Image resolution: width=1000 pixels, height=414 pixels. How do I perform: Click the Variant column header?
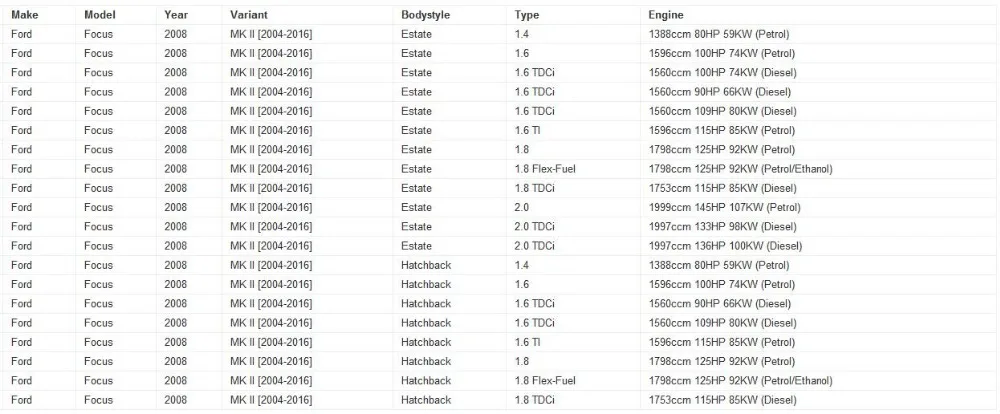click(249, 15)
